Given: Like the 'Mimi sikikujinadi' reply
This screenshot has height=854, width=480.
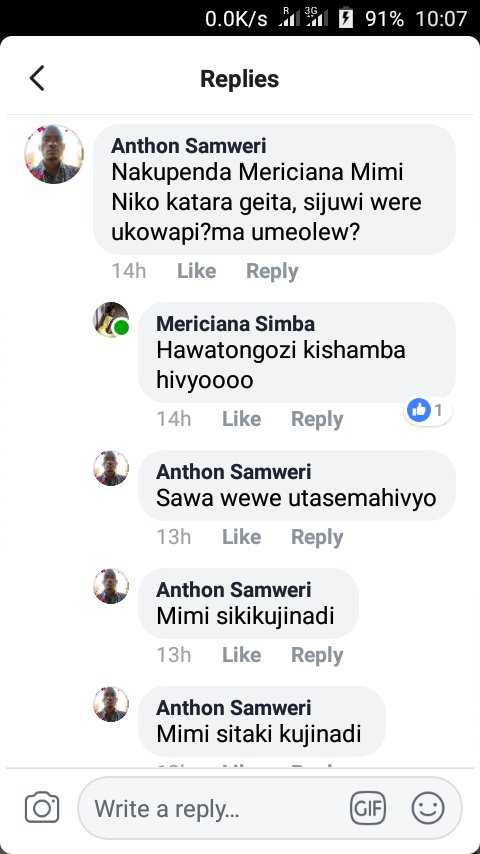Looking at the screenshot, I should pyautogui.click(x=241, y=655).
